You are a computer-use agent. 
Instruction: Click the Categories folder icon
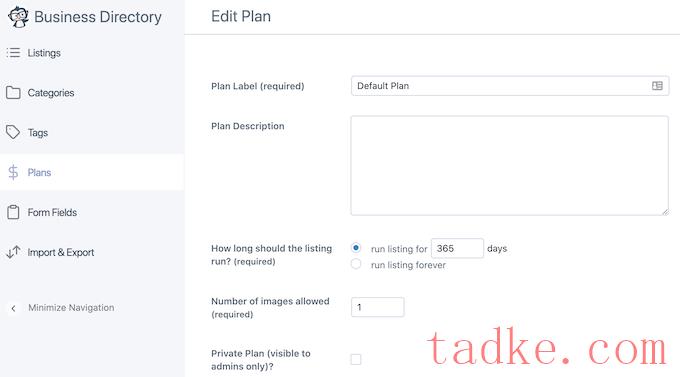click(x=13, y=92)
